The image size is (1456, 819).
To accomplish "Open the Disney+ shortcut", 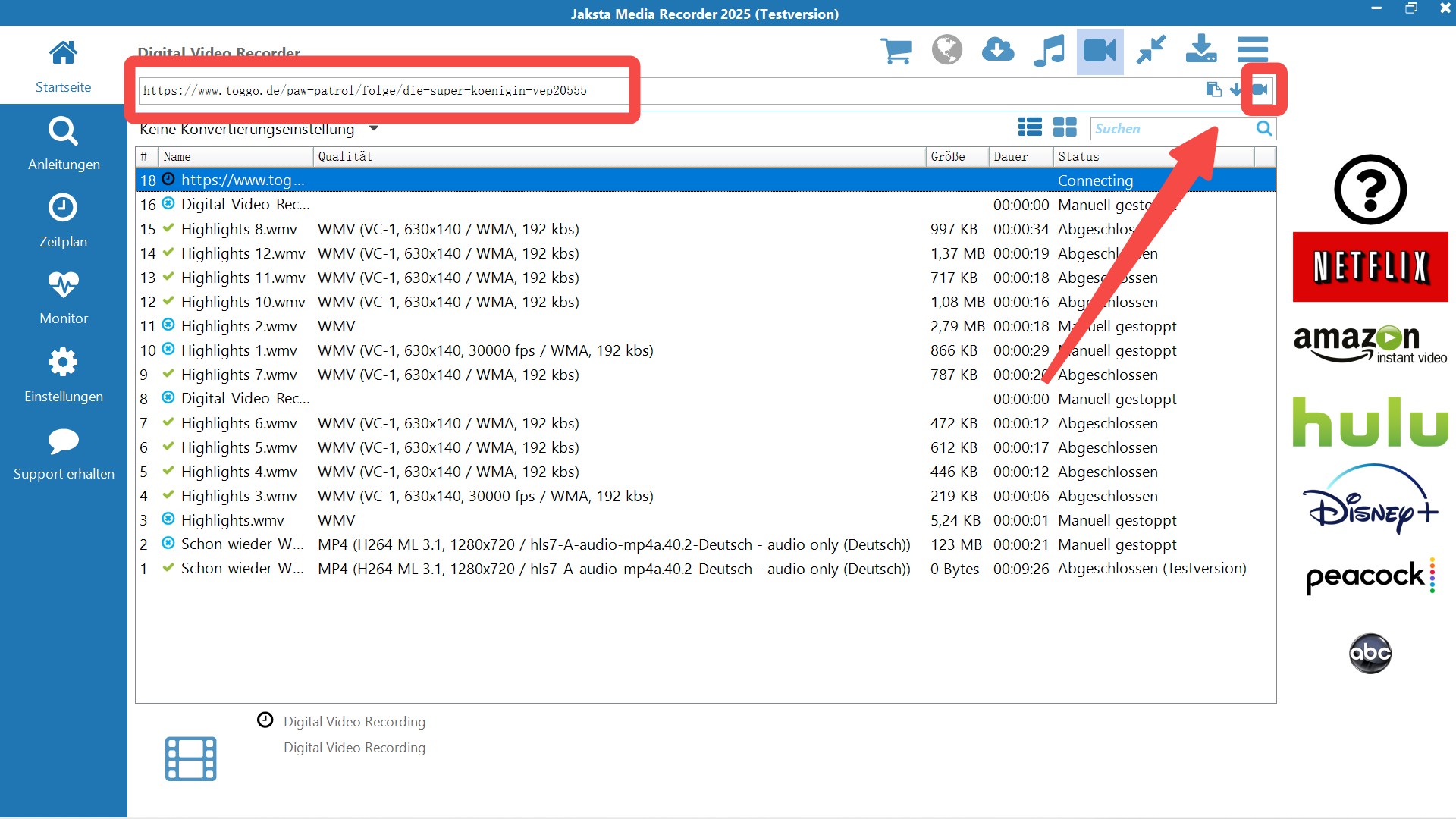I will point(1370,499).
